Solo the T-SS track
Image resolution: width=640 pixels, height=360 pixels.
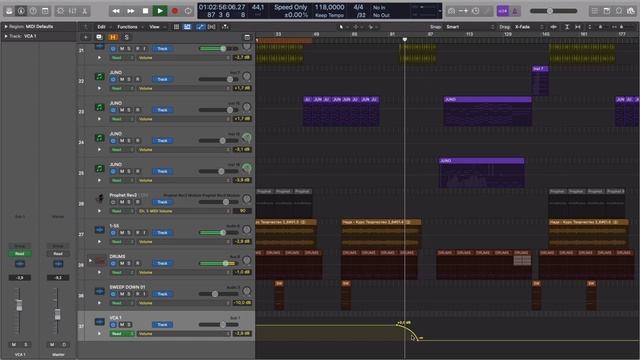point(129,233)
